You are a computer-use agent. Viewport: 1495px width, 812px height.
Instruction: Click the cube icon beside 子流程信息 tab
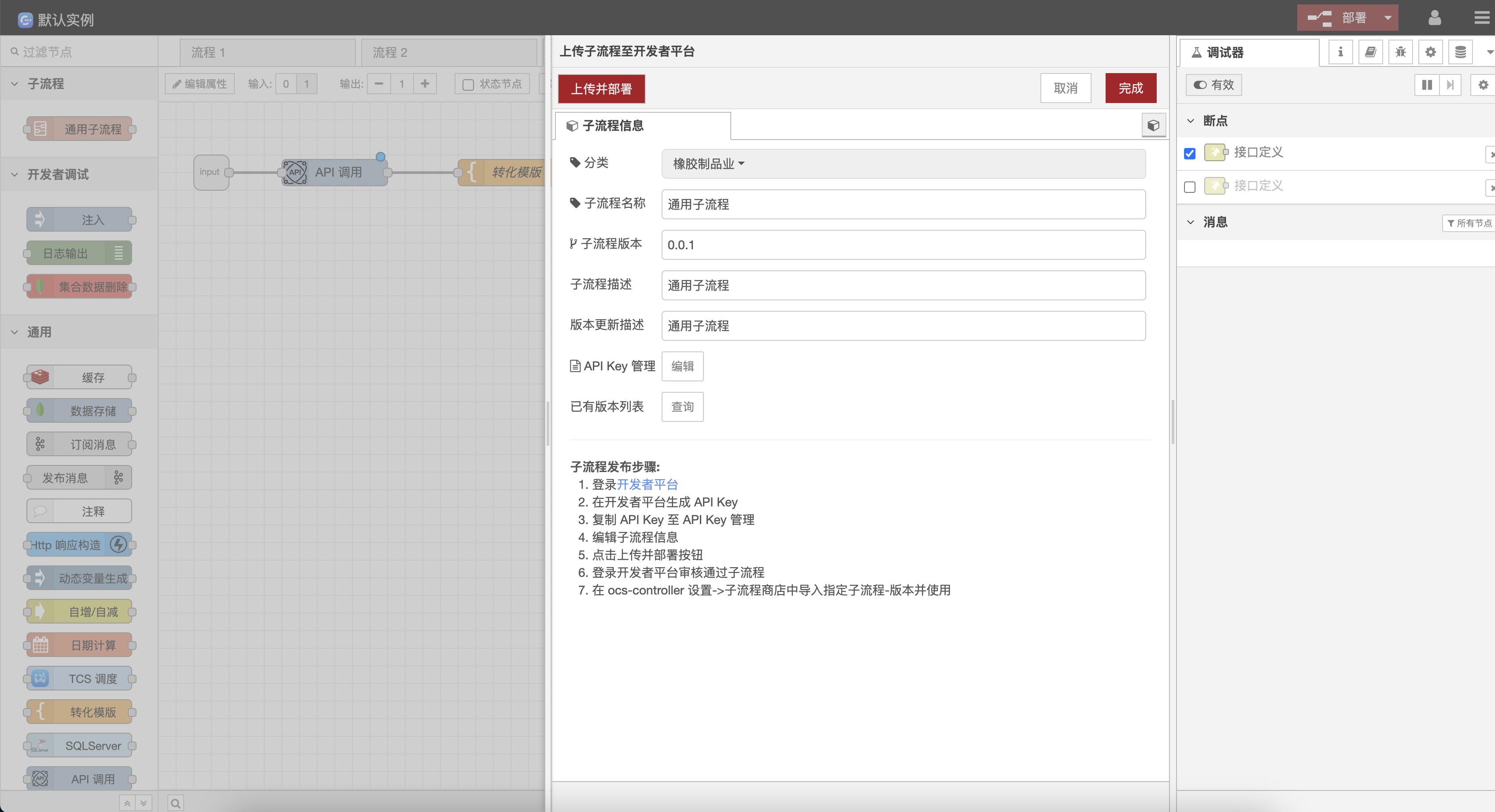click(x=1153, y=125)
